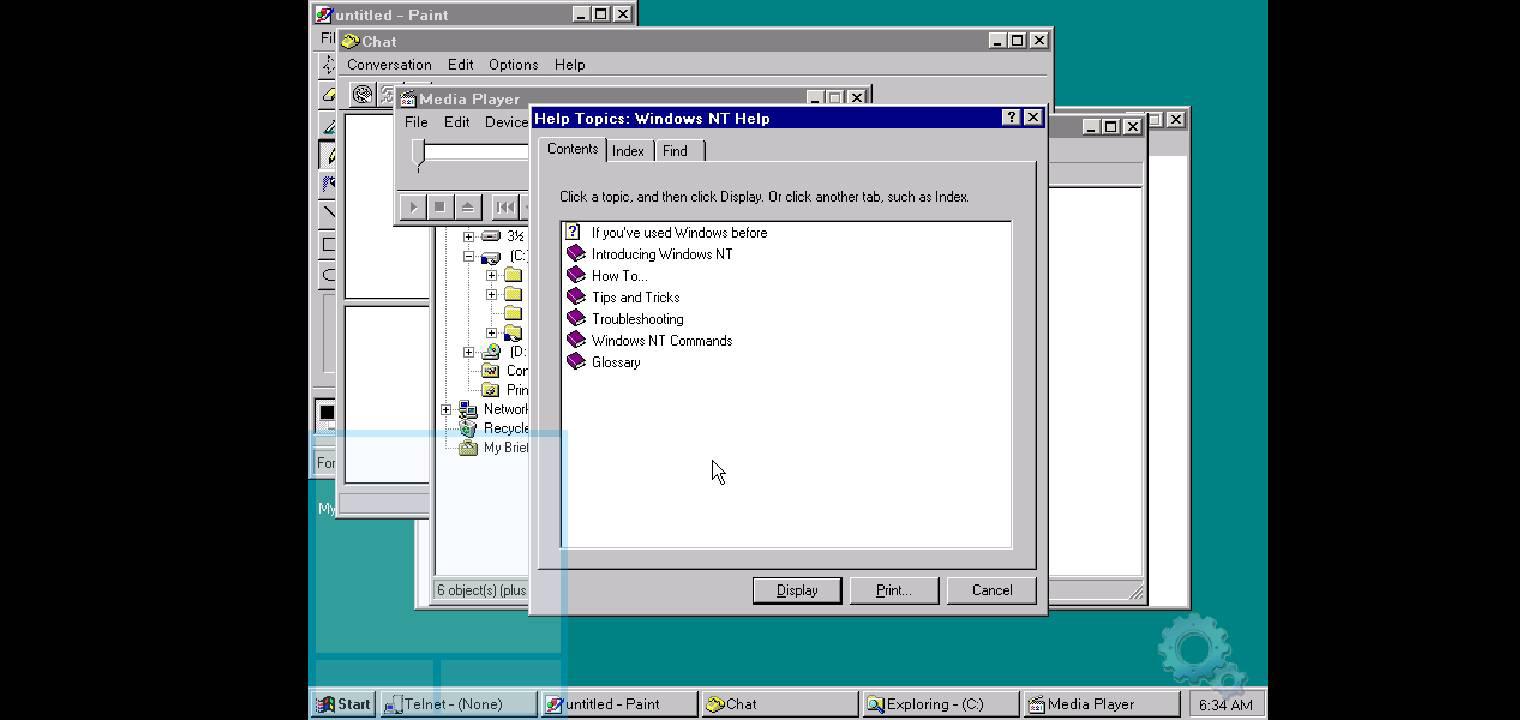Click the 6:34 AM taskbar clock
Screen dimensions: 1520x720
pos(1225,704)
